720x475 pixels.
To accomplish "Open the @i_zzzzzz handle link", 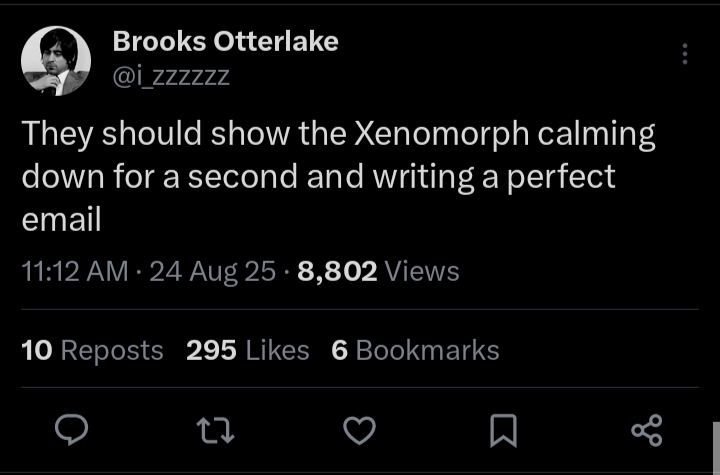I will [171, 75].
